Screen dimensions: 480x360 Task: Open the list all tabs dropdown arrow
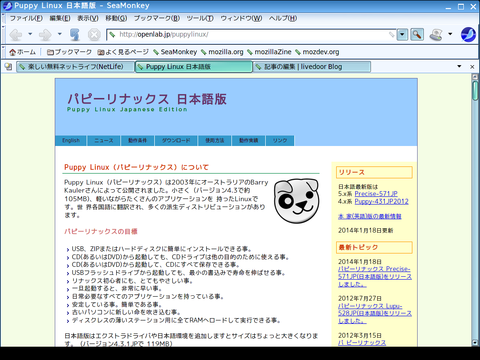coord(459,66)
